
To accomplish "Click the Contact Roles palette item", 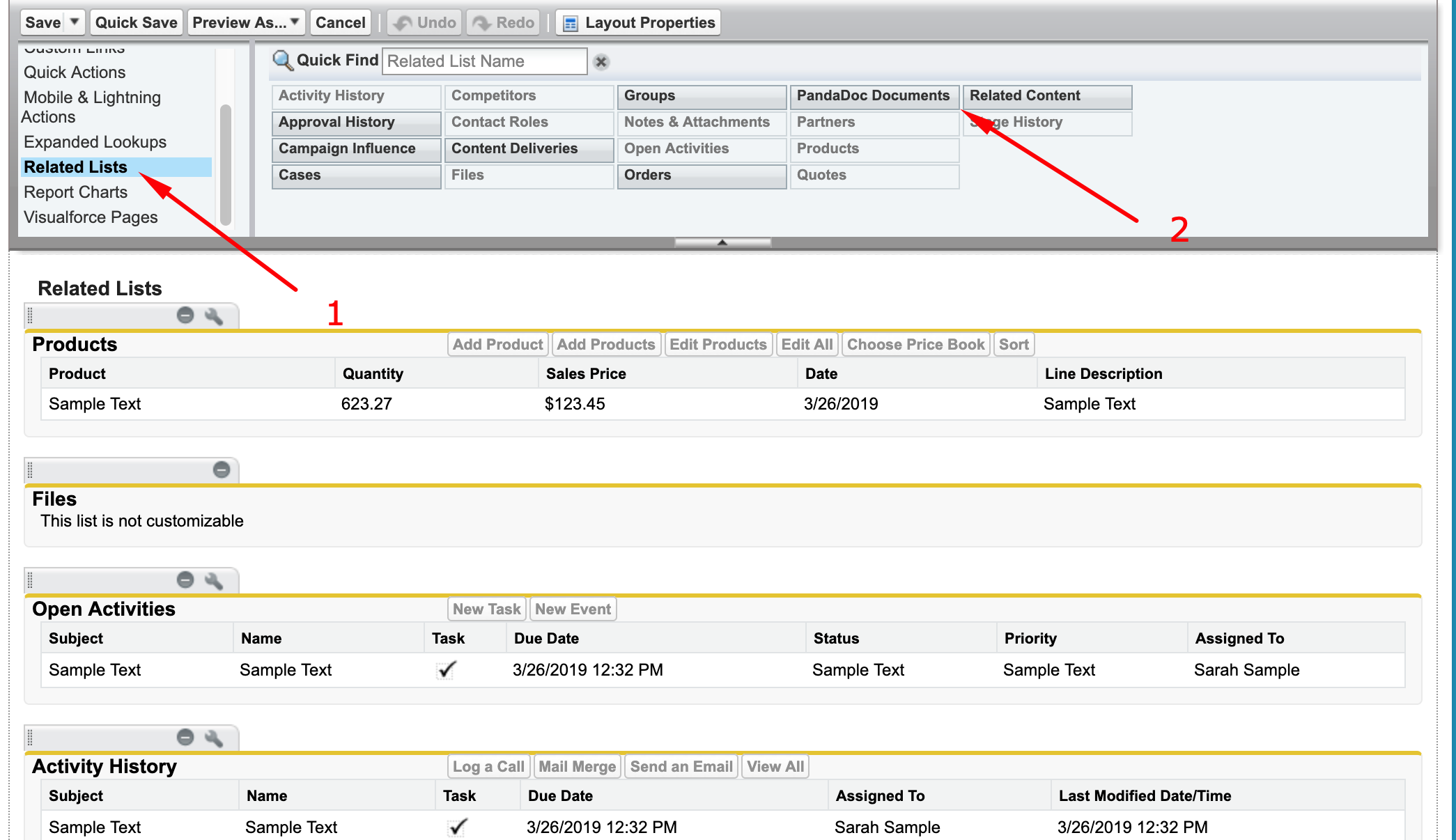I will [x=529, y=123].
